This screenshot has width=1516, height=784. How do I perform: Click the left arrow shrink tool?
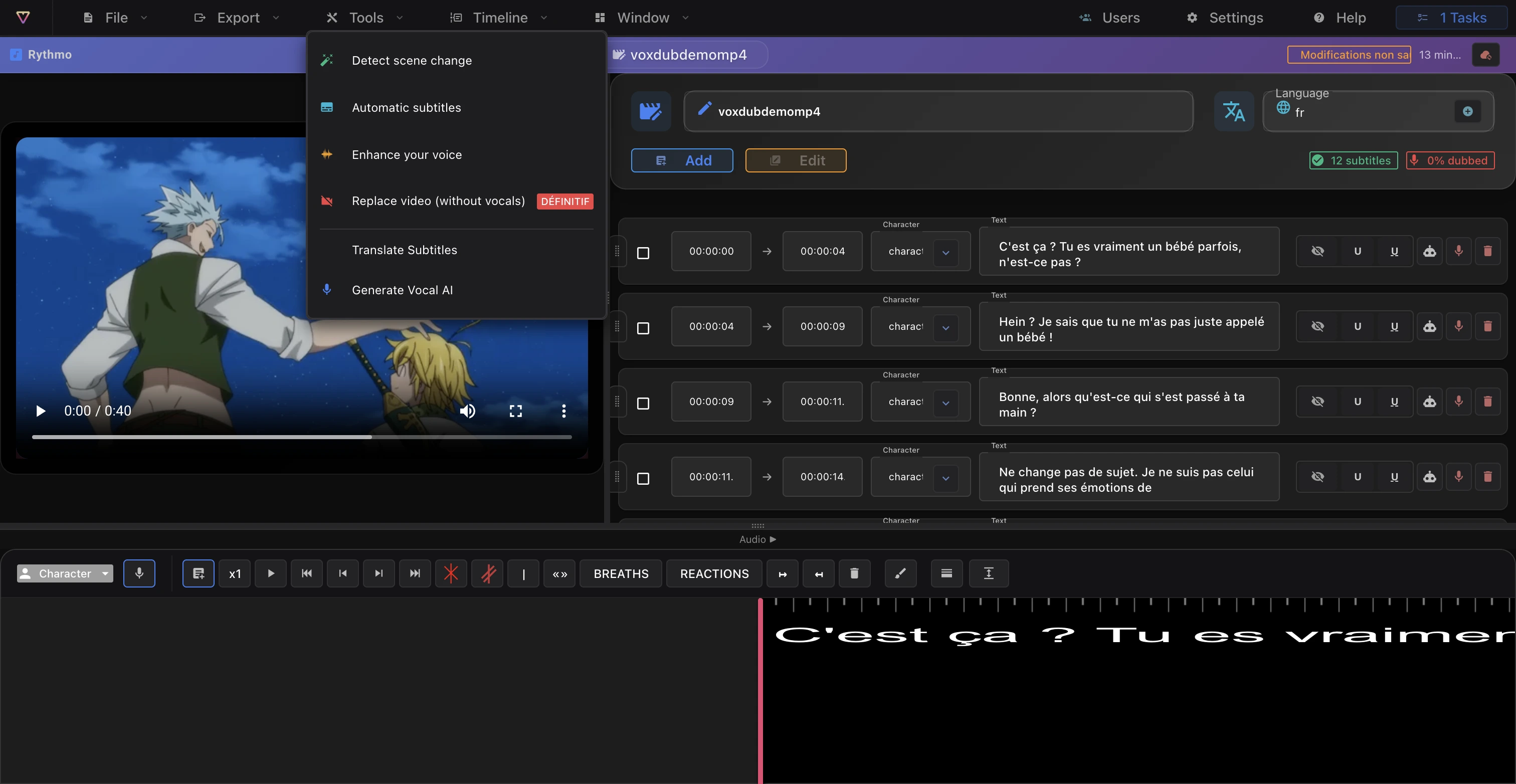819,573
